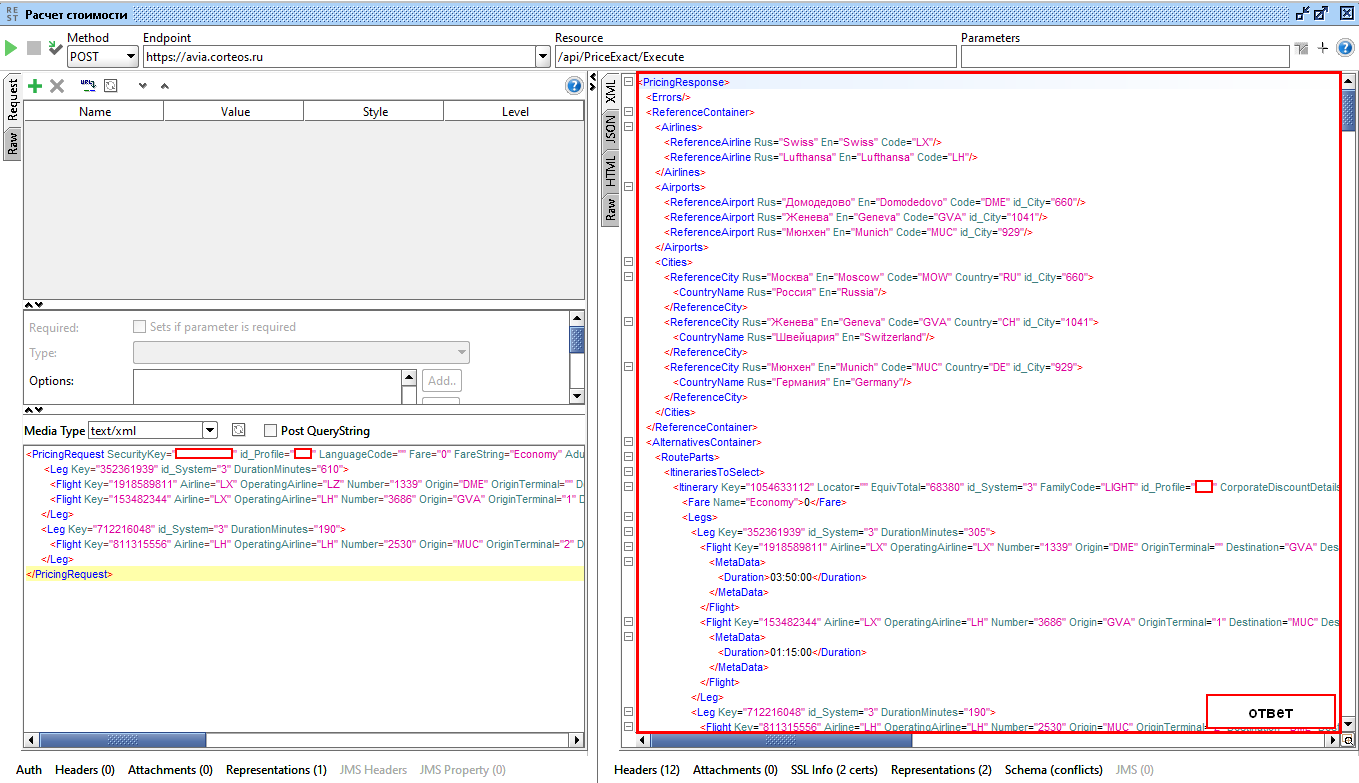1359x783 pixels.
Task: Enable the Post QueryString checkbox
Action: 270,431
